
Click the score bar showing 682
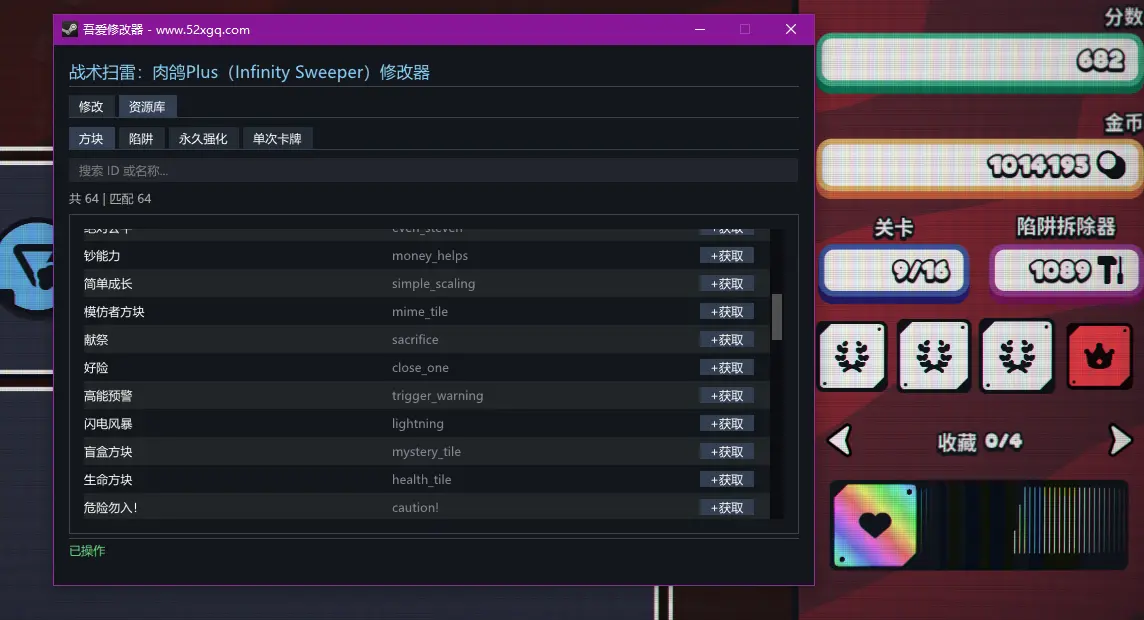(x=979, y=61)
